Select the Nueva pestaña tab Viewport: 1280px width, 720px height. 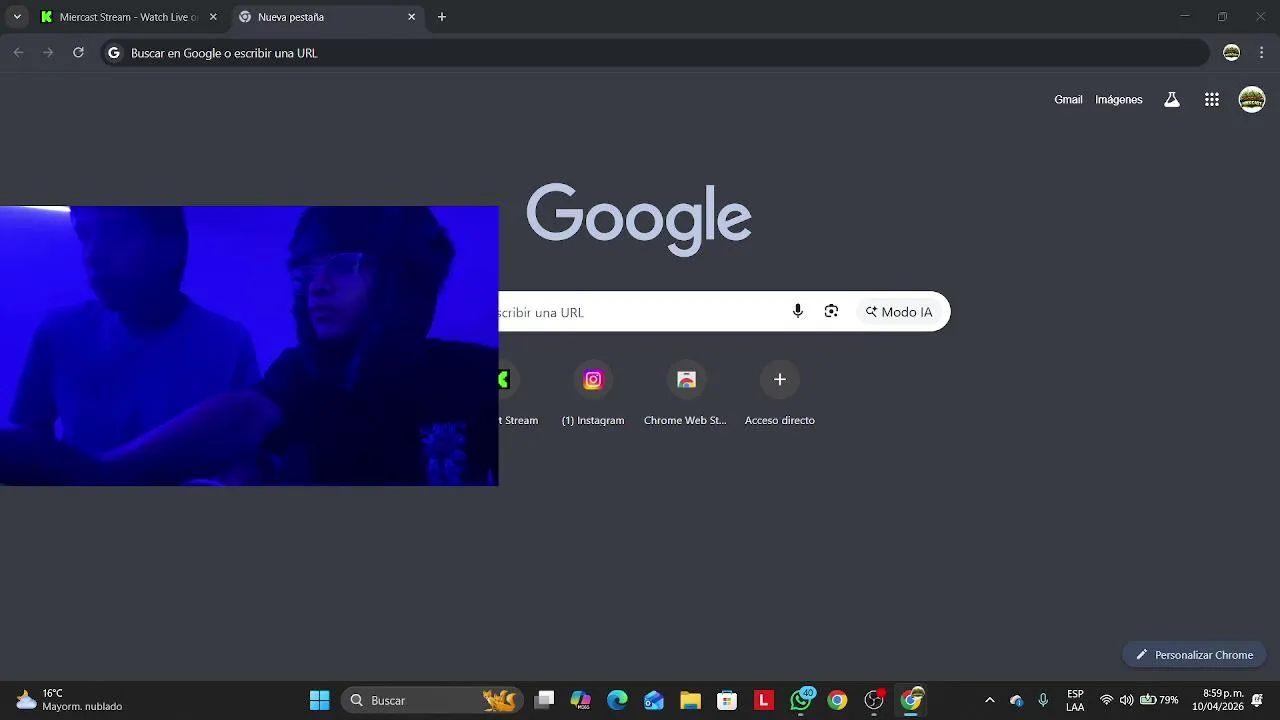coord(327,17)
